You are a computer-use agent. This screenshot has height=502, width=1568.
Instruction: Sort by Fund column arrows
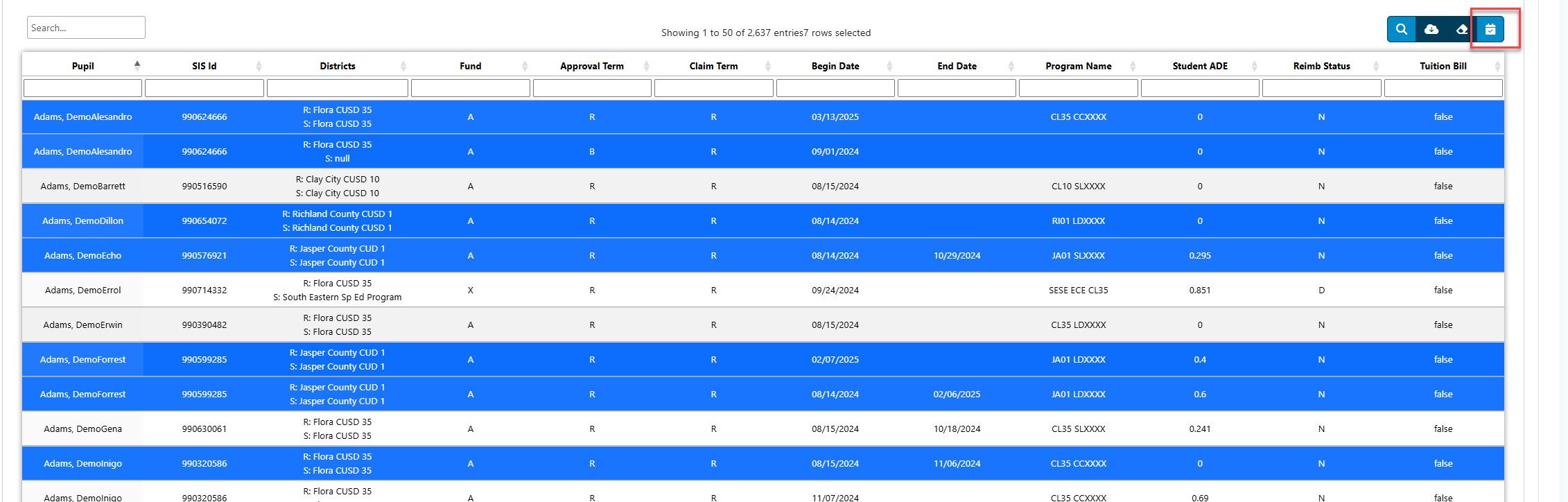click(525, 66)
